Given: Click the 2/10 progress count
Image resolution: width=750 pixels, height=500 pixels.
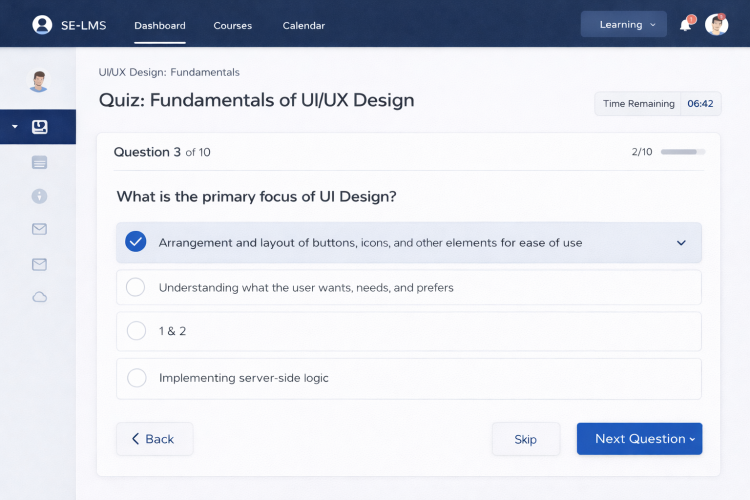Looking at the screenshot, I should (642, 152).
